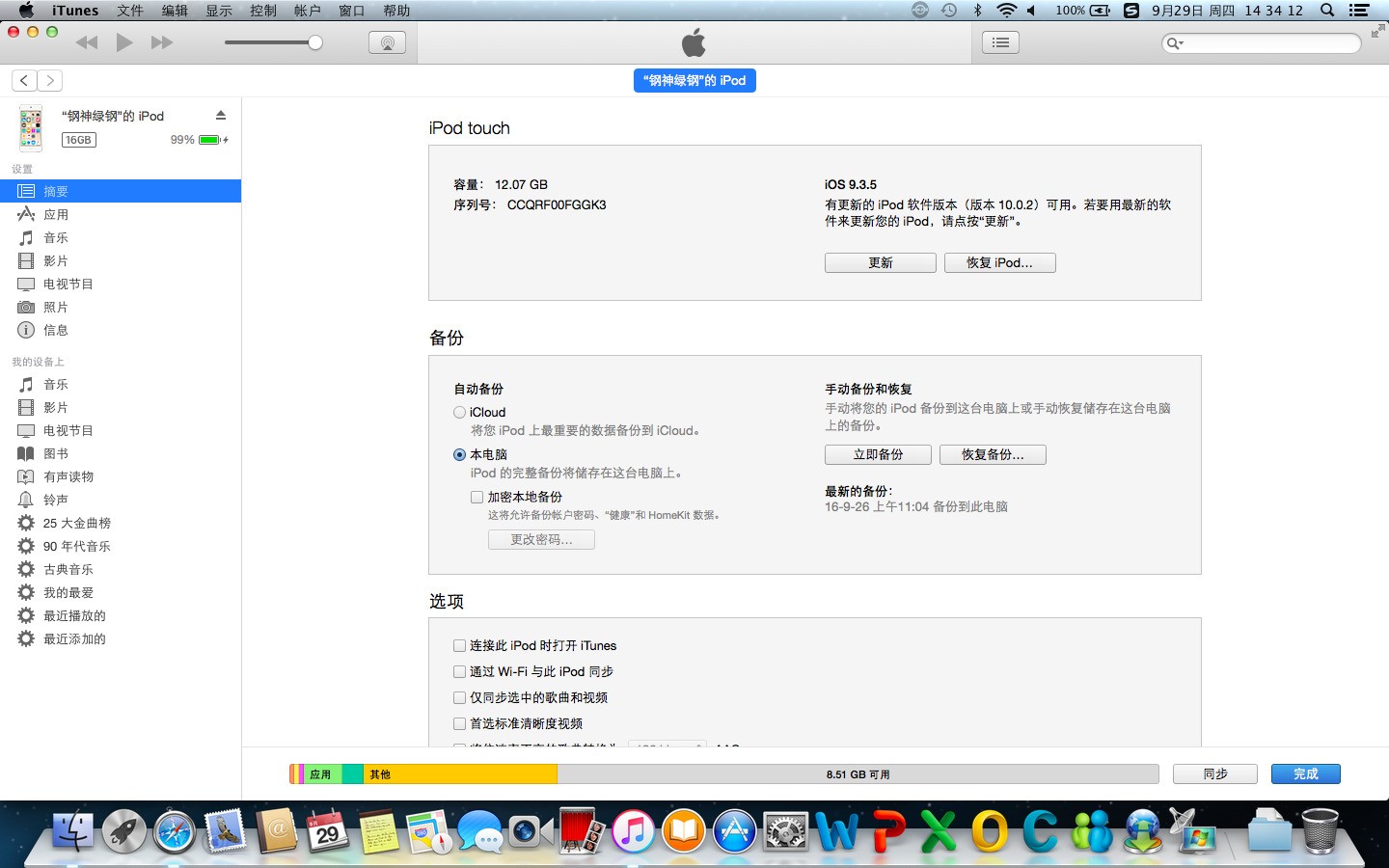Click the Wi-Fi status icon
Image resolution: width=1389 pixels, height=868 pixels.
1006,11
